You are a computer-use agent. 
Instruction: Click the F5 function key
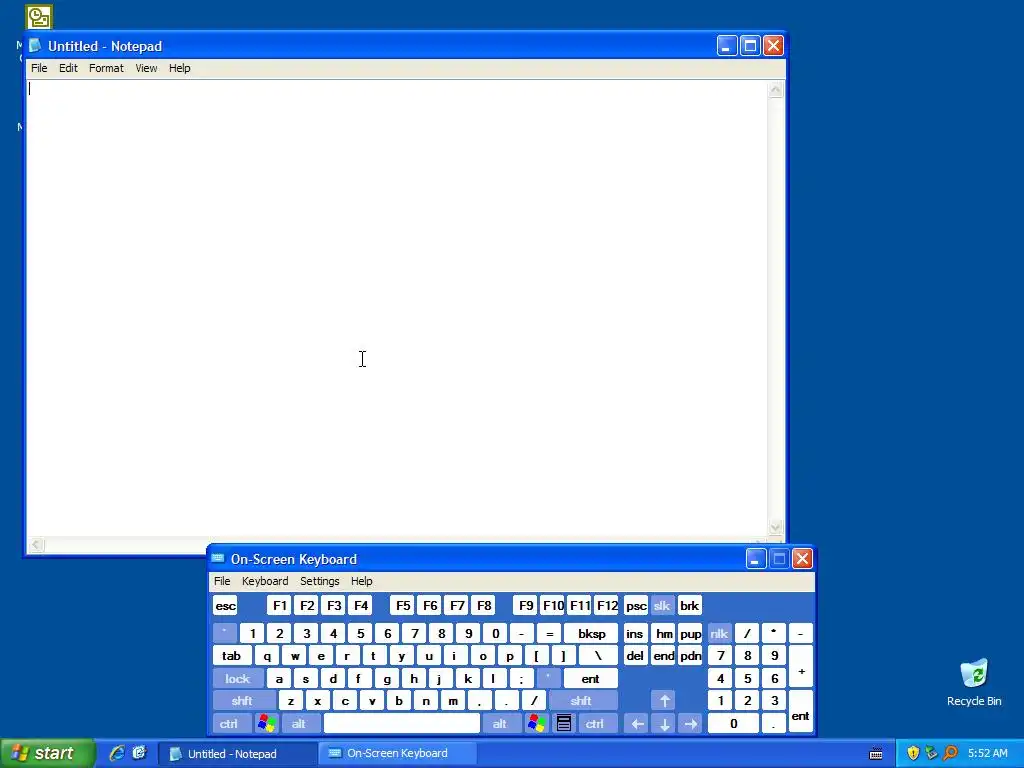tap(403, 605)
